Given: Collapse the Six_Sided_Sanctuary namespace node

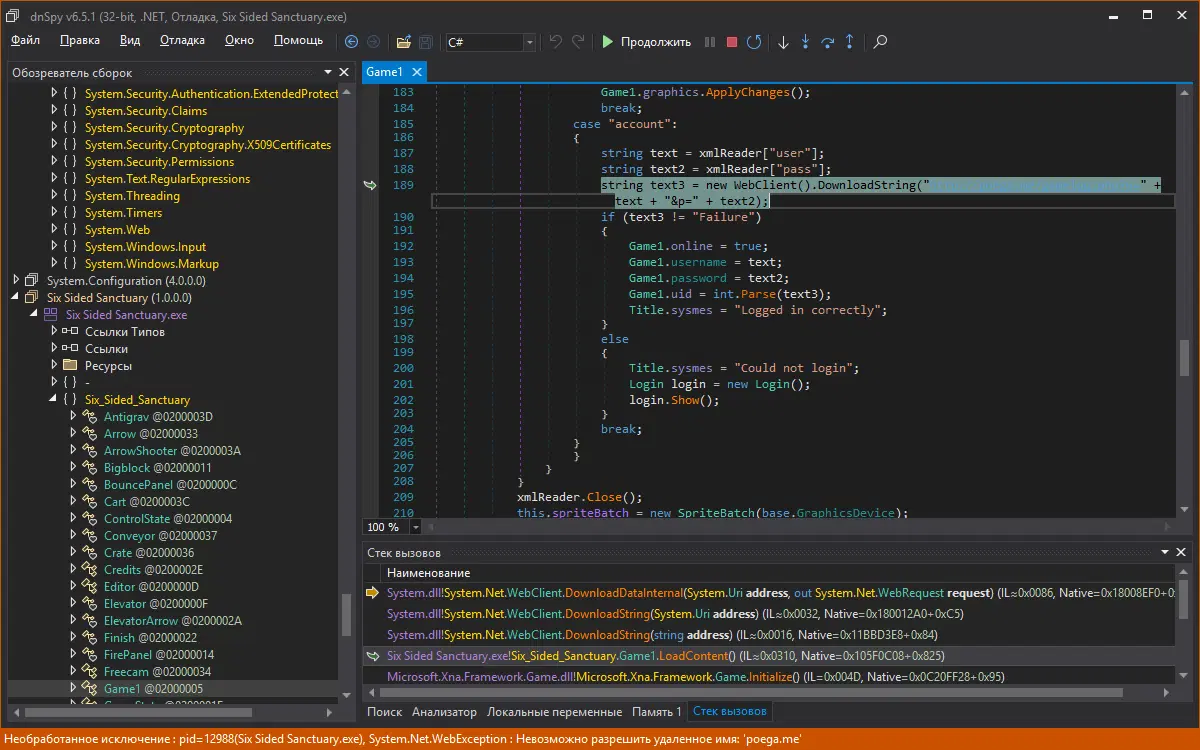Looking at the screenshot, I should (54, 400).
